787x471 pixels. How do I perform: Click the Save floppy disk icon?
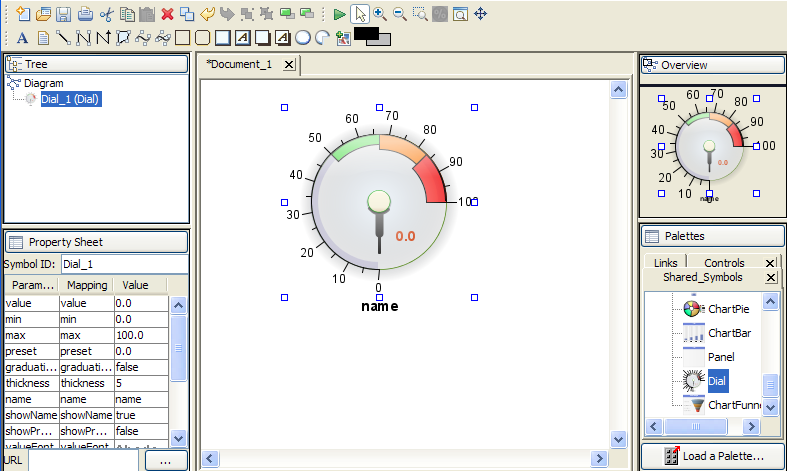click(x=64, y=15)
